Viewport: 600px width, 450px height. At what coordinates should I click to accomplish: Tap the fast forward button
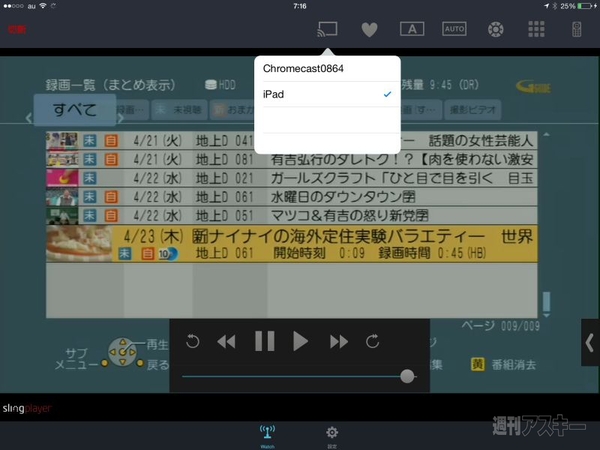(x=339, y=341)
